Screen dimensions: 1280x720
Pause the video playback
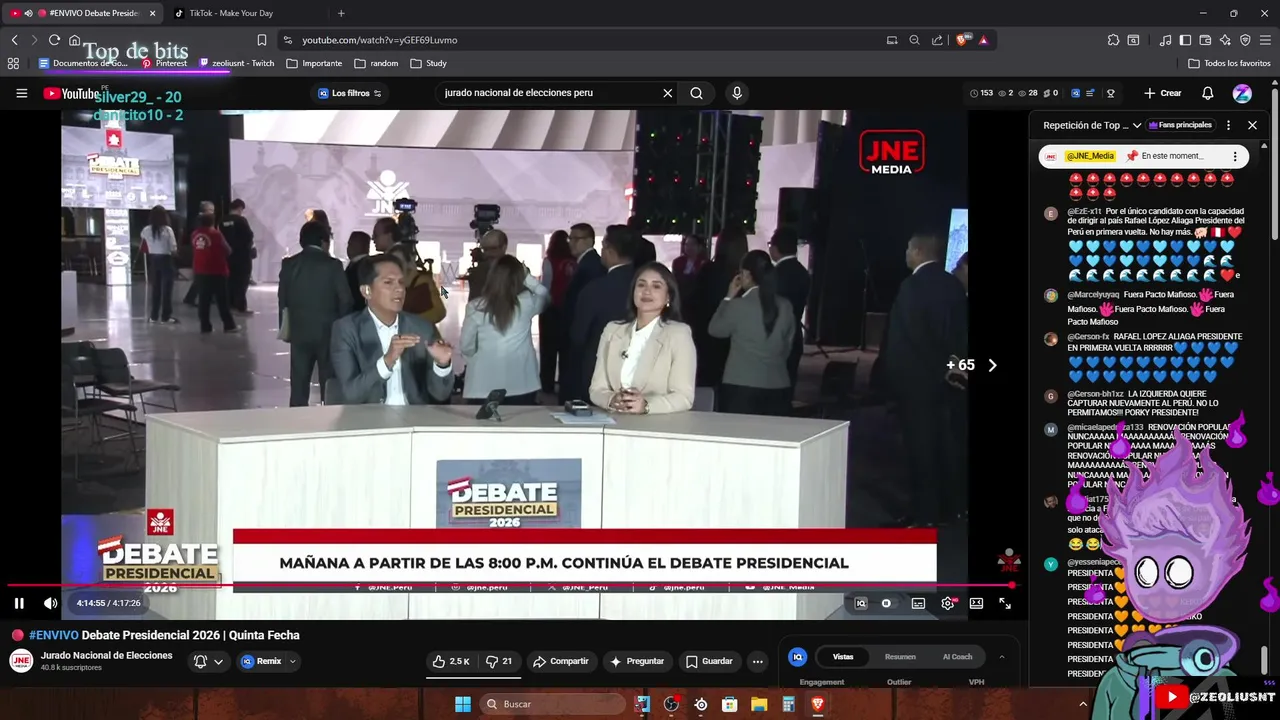[x=19, y=603]
